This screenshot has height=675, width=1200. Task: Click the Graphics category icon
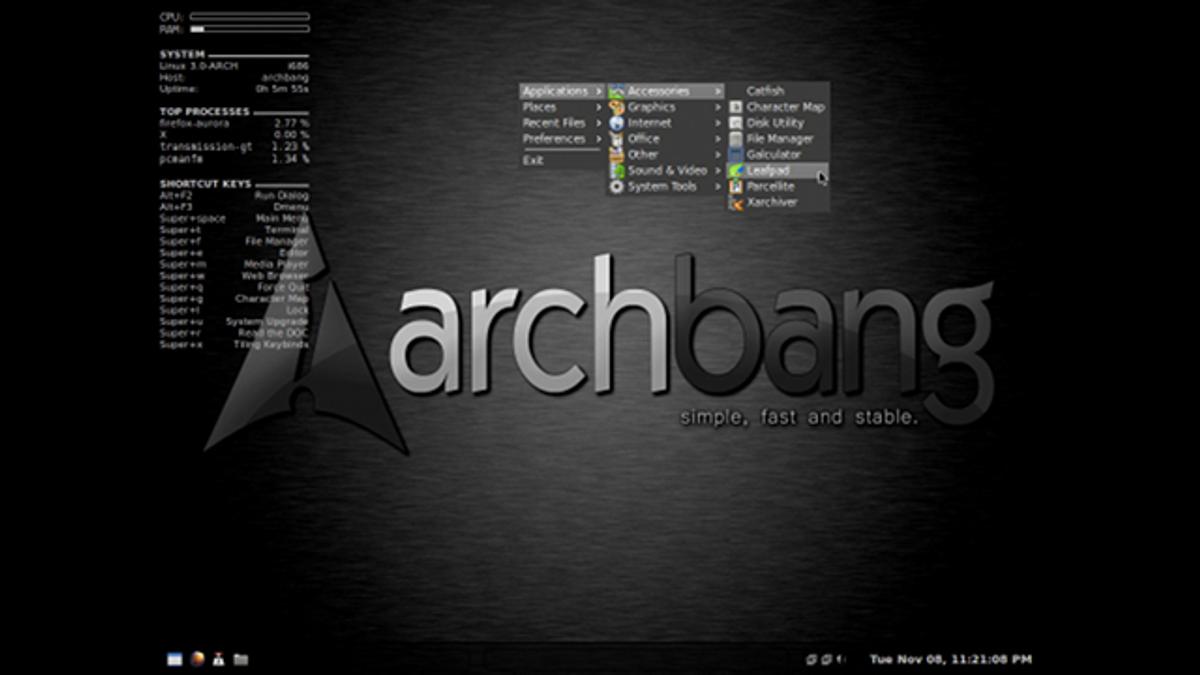[617, 107]
